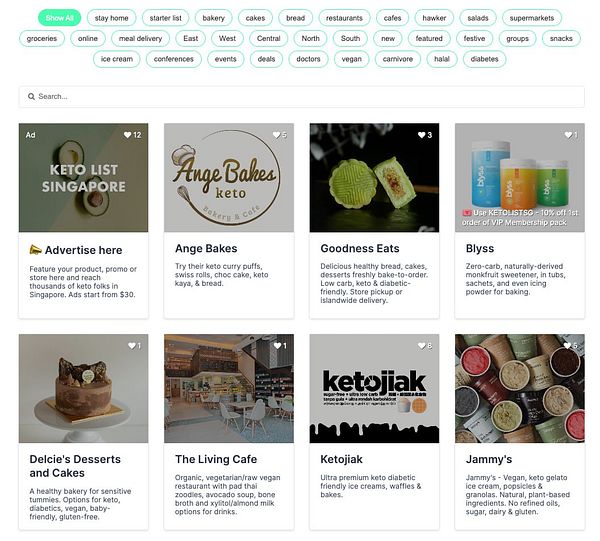Open the Ketojiak listing title
This screenshot has width=600, height=541.
pos(341,459)
